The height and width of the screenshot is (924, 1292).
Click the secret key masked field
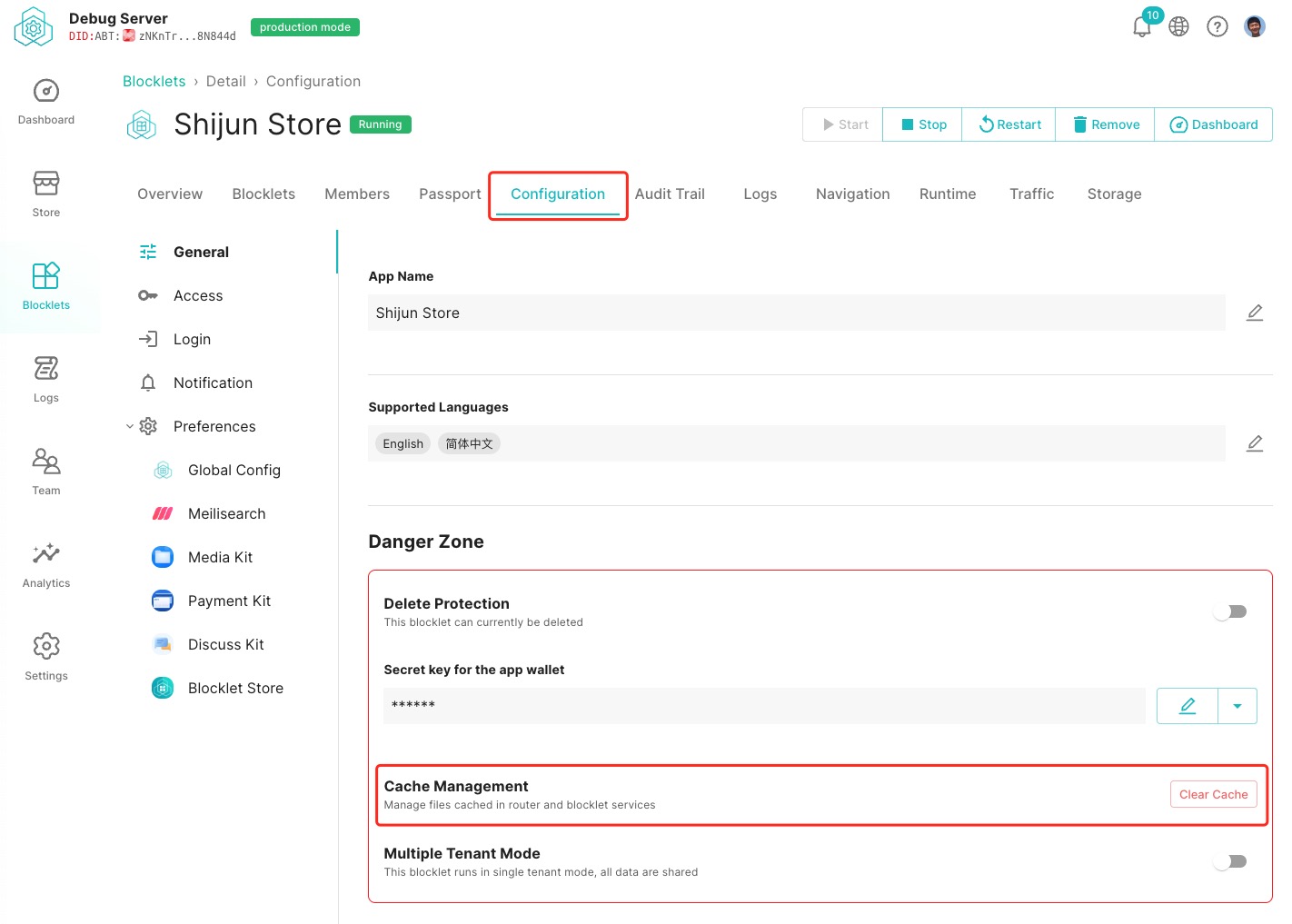(763, 706)
